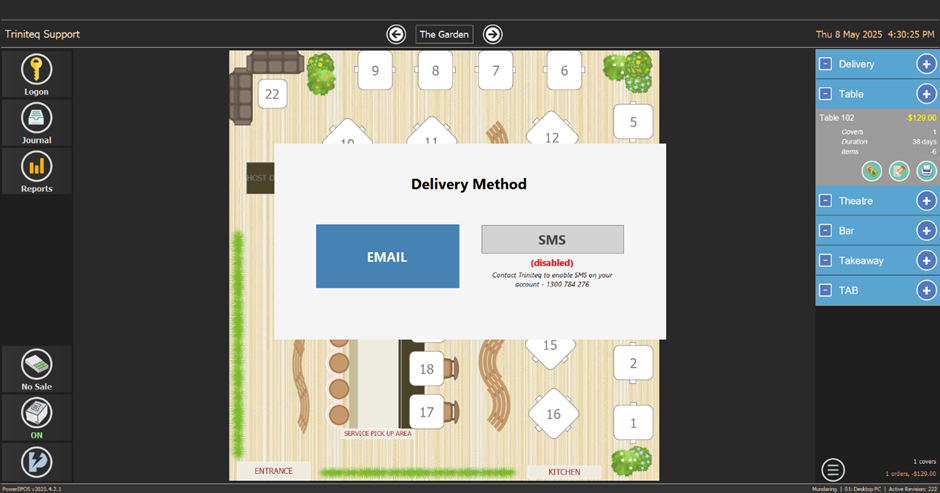Choose EMAIL as the delivery method
The width and height of the screenshot is (940, 493).
pos(387,256)
